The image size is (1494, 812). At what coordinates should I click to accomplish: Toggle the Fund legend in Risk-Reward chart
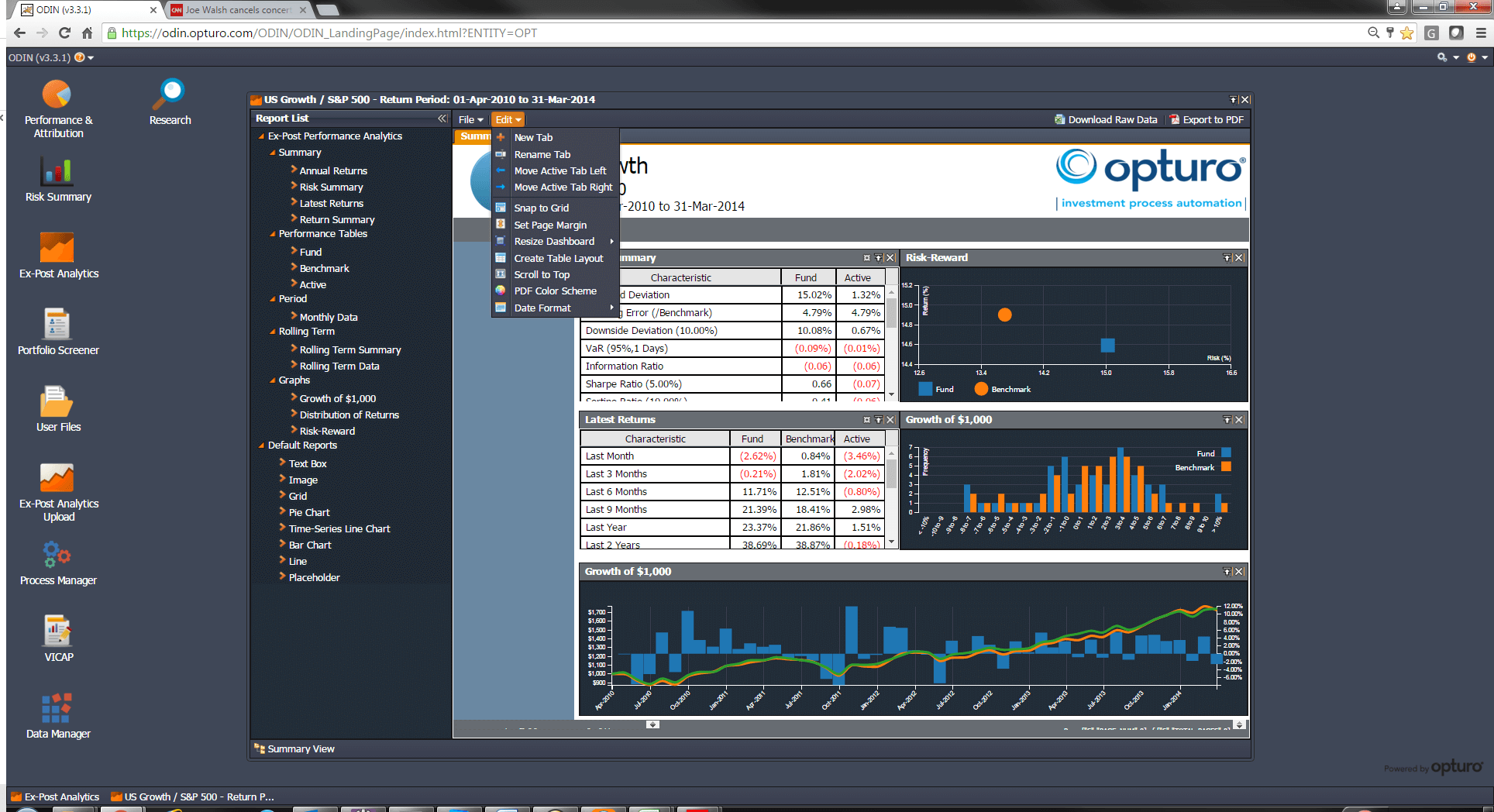(935, 389)
